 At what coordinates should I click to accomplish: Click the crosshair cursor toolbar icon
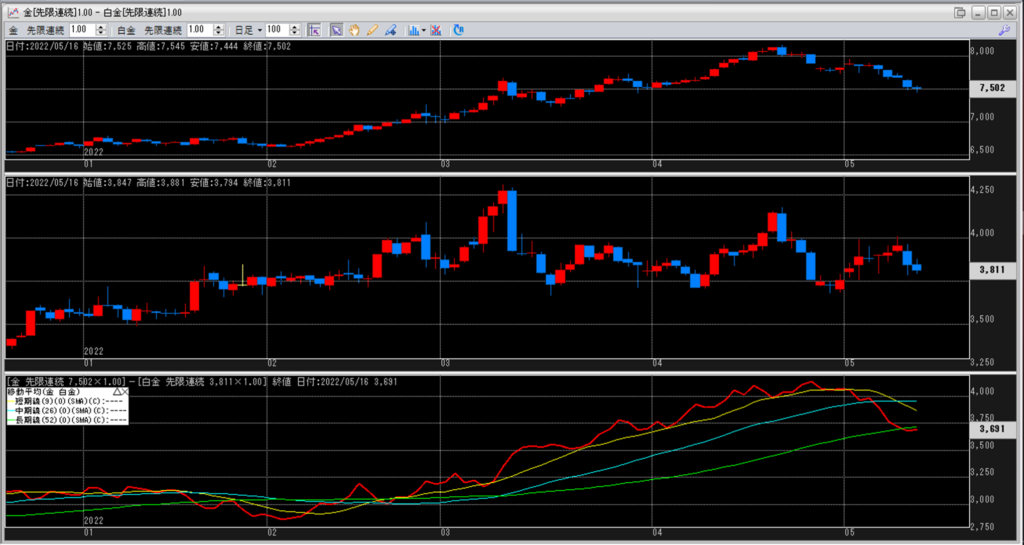click(x=314, y=30)
